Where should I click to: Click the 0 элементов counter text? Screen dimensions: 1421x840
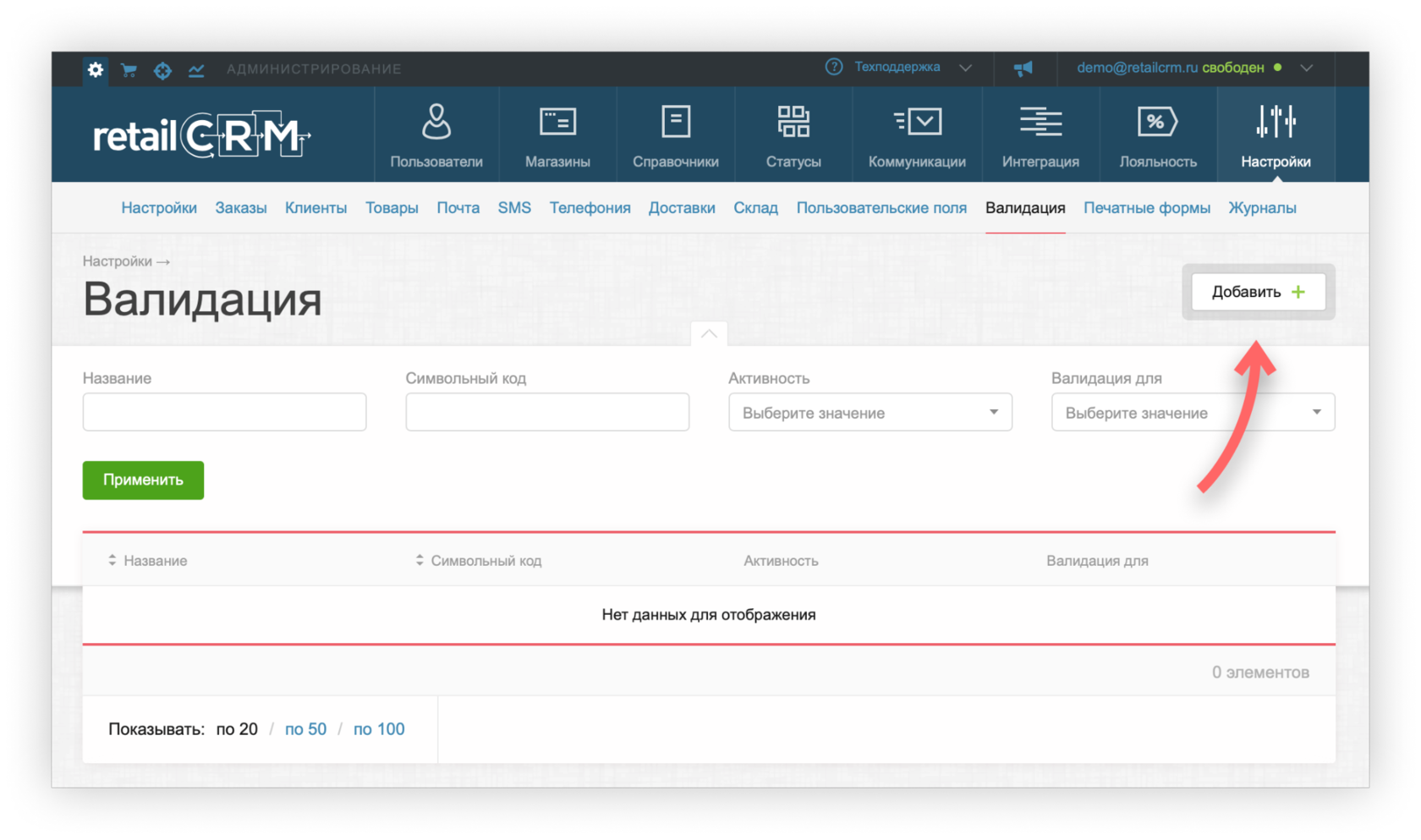point(1260,673)
